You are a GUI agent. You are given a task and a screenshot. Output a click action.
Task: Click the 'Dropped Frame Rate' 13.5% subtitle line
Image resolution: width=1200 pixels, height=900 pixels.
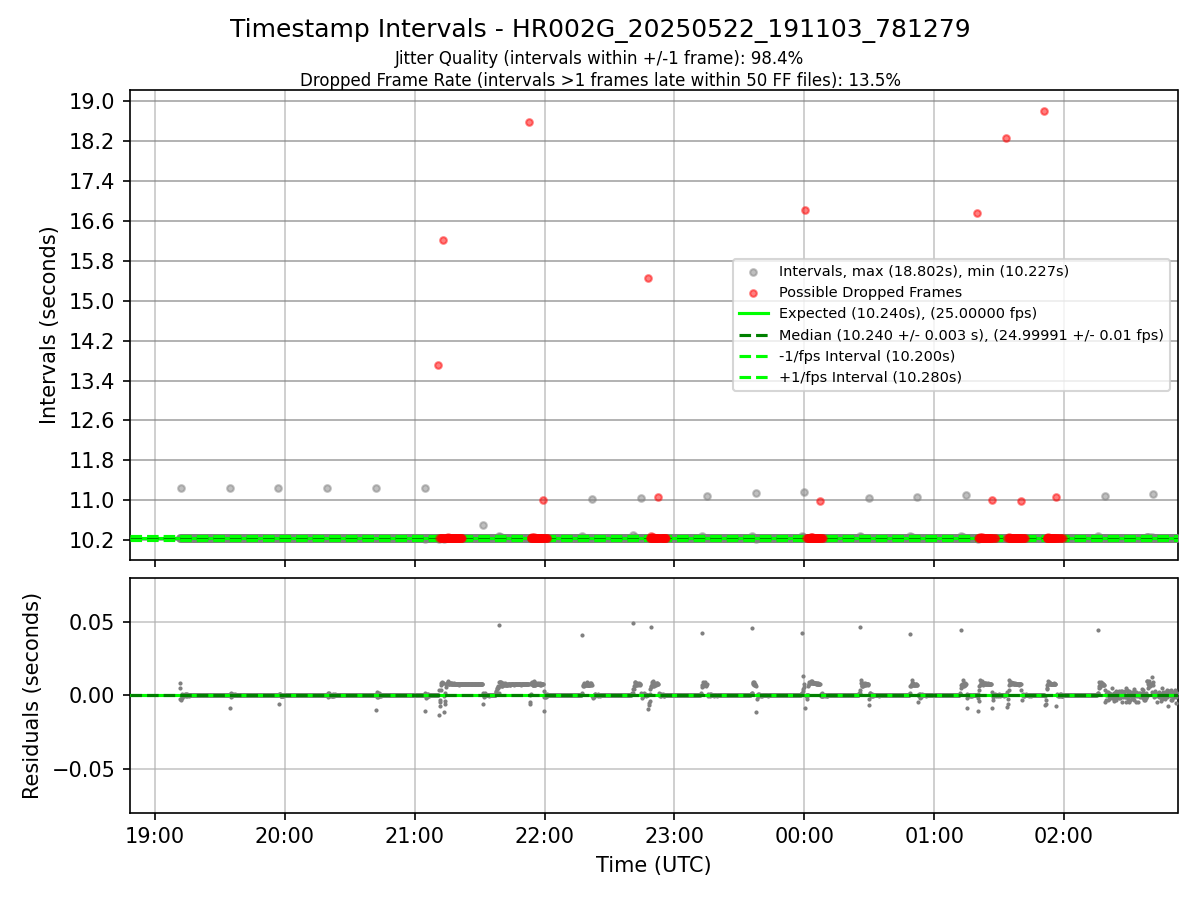click(600, 80)
